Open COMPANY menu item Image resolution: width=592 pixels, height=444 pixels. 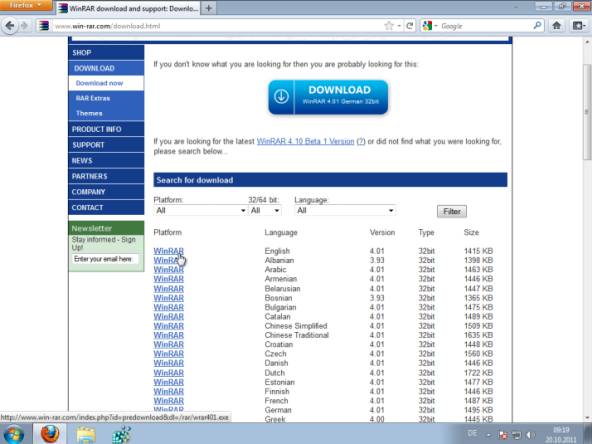(106, 192)
